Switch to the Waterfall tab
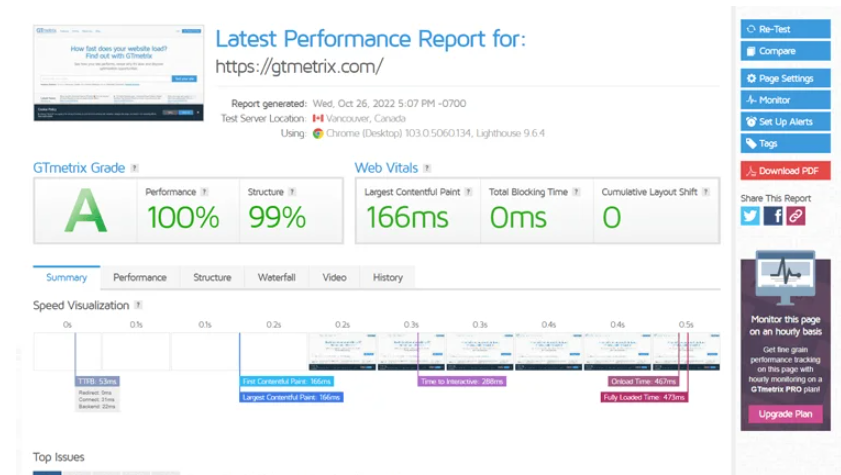The height and width of the screenshot is (475, 841). (x=276, y=277)
